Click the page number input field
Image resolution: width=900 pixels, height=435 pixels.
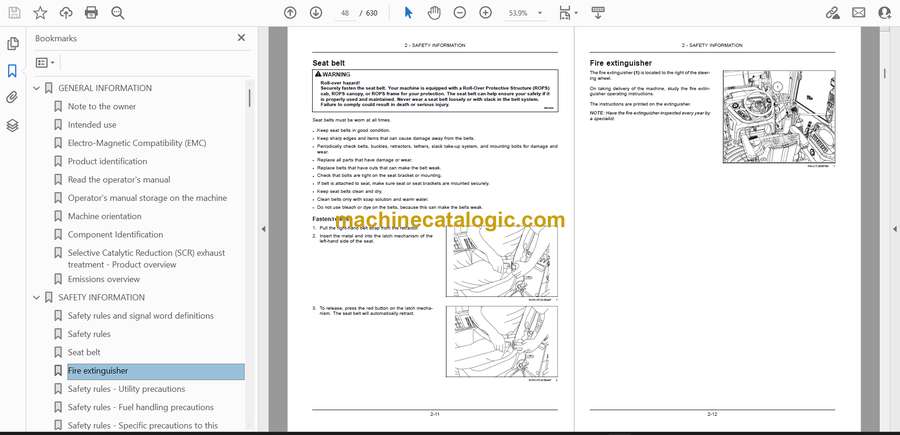345,13
